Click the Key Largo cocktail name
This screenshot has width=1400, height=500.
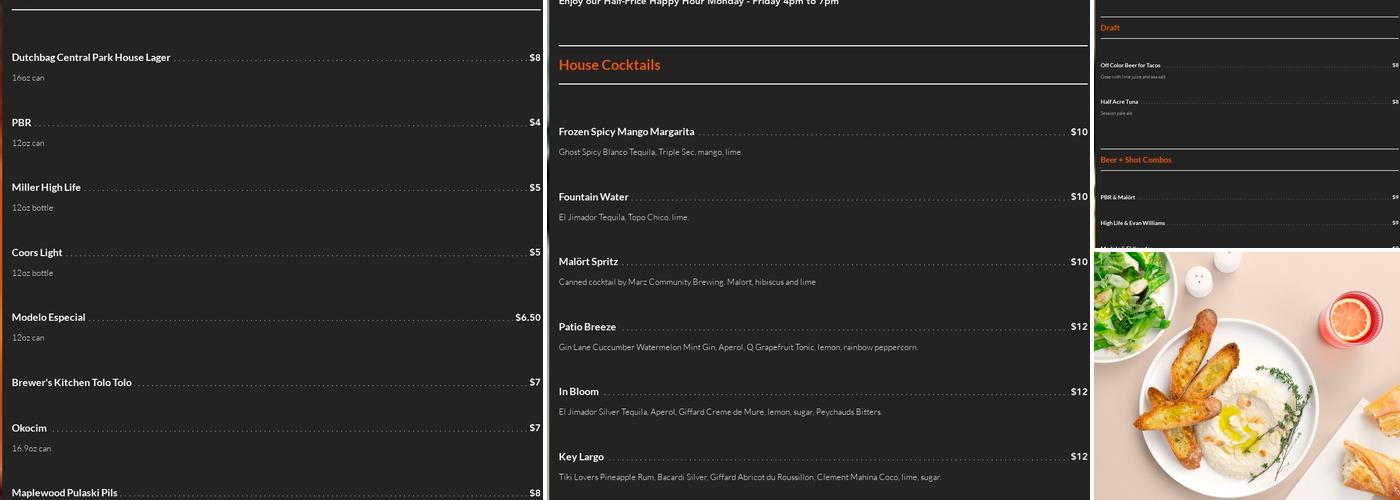click(581, 457)
